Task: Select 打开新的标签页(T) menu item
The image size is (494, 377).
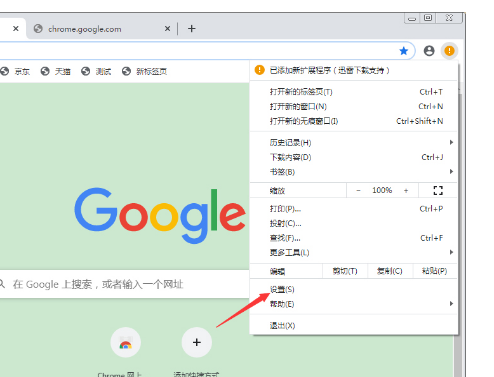Action: tap(354, 92)
